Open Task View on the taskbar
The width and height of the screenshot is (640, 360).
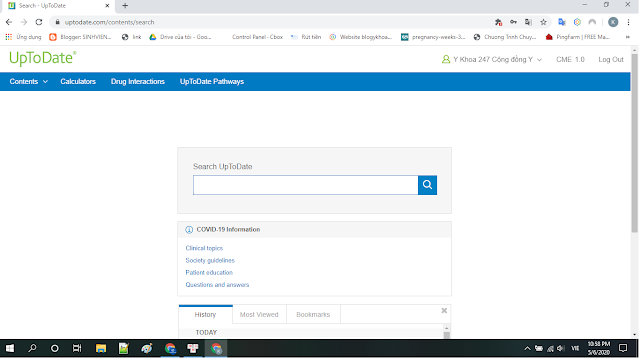pos(77,348)
